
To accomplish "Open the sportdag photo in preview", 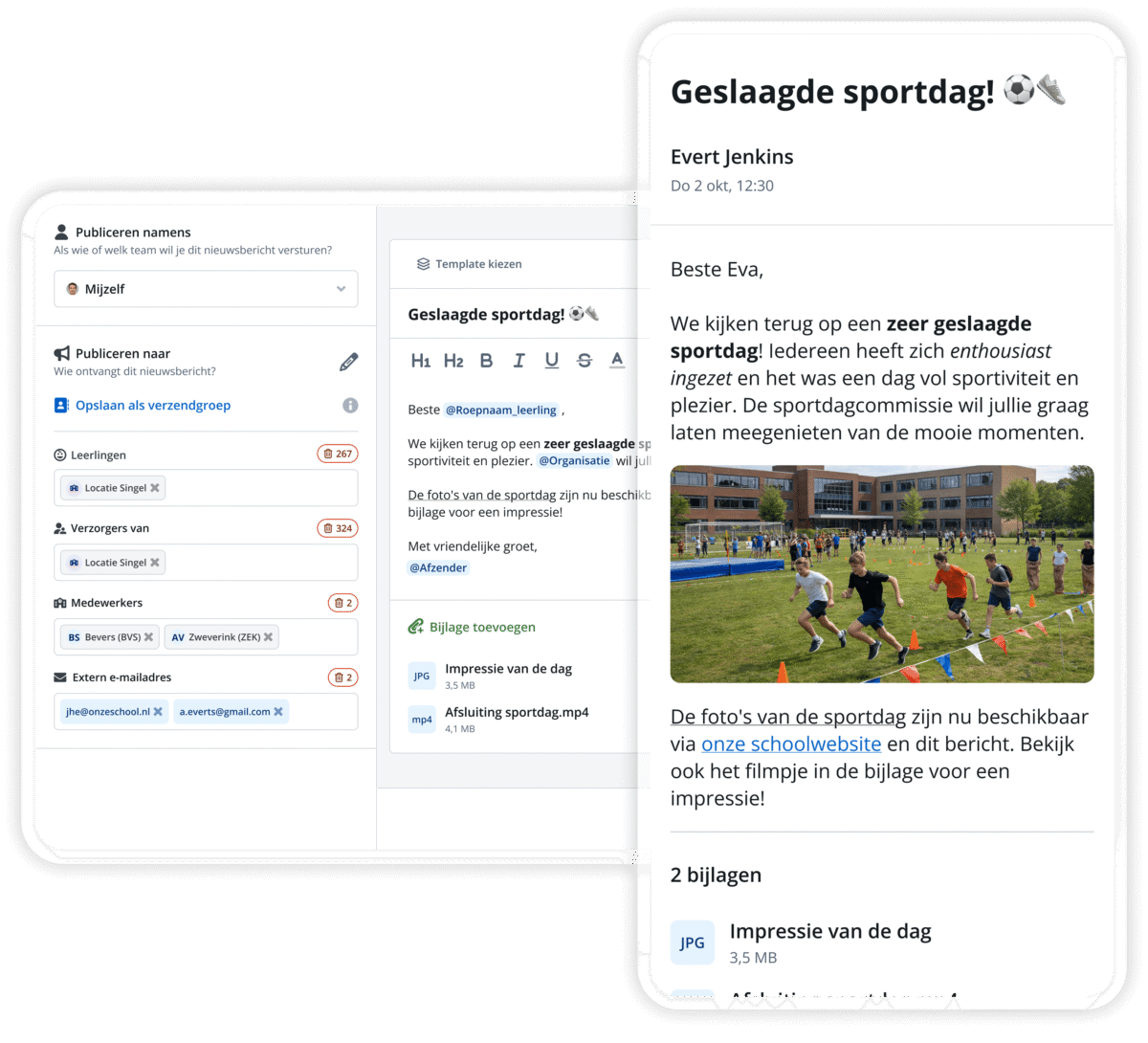I will point(882,574).
